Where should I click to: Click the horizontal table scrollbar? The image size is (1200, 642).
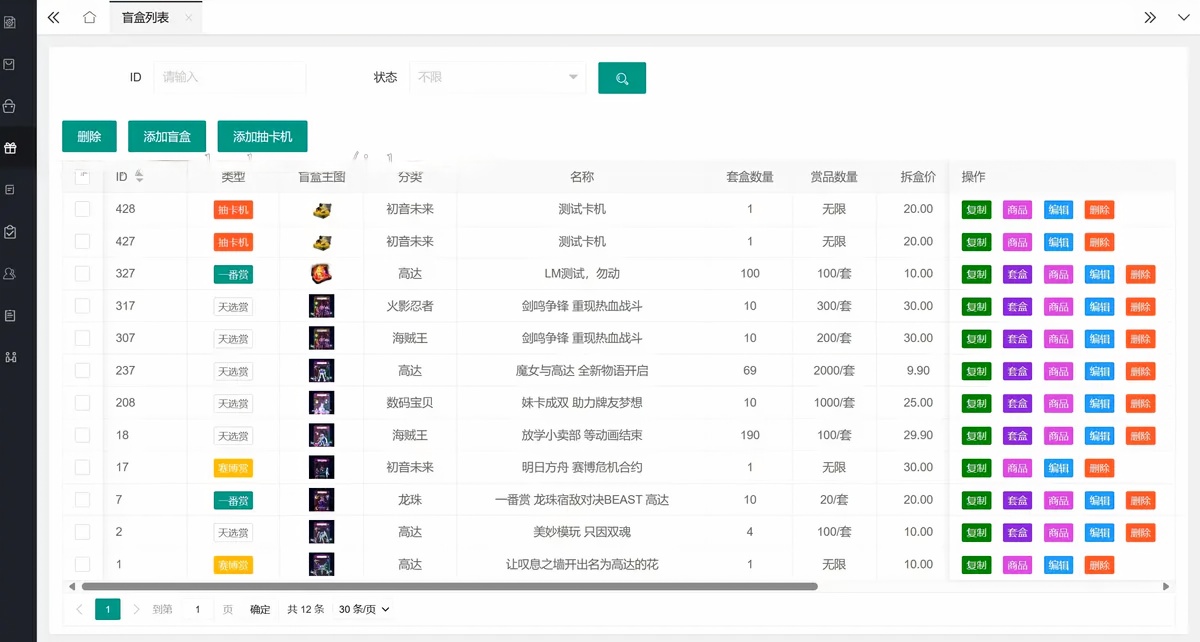tap(450, 586)
